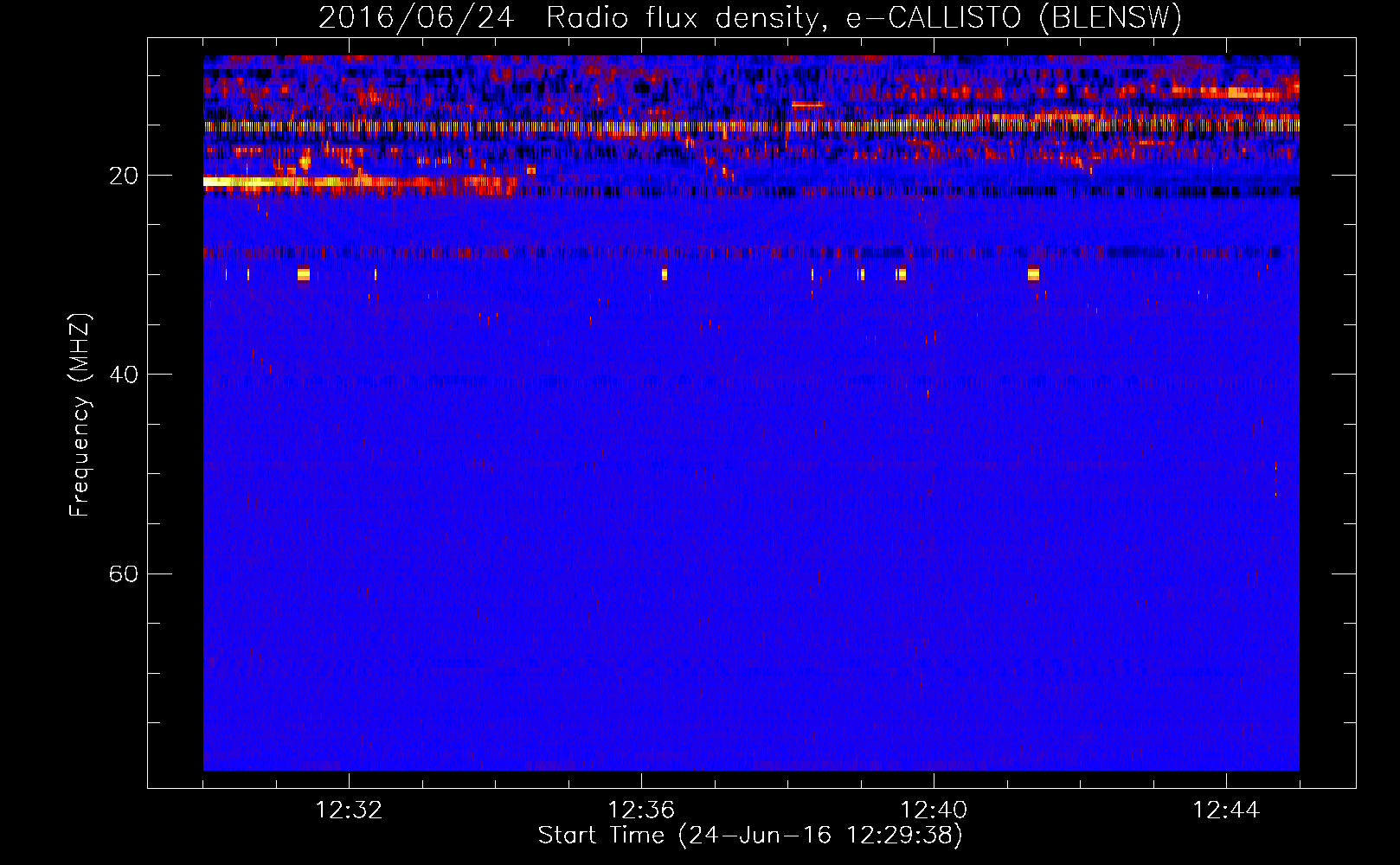The width and height of the screenshot is (1400, 865).
Task: Click the 'Frequency (MHZ)' axis label
Action: (79, 414)
